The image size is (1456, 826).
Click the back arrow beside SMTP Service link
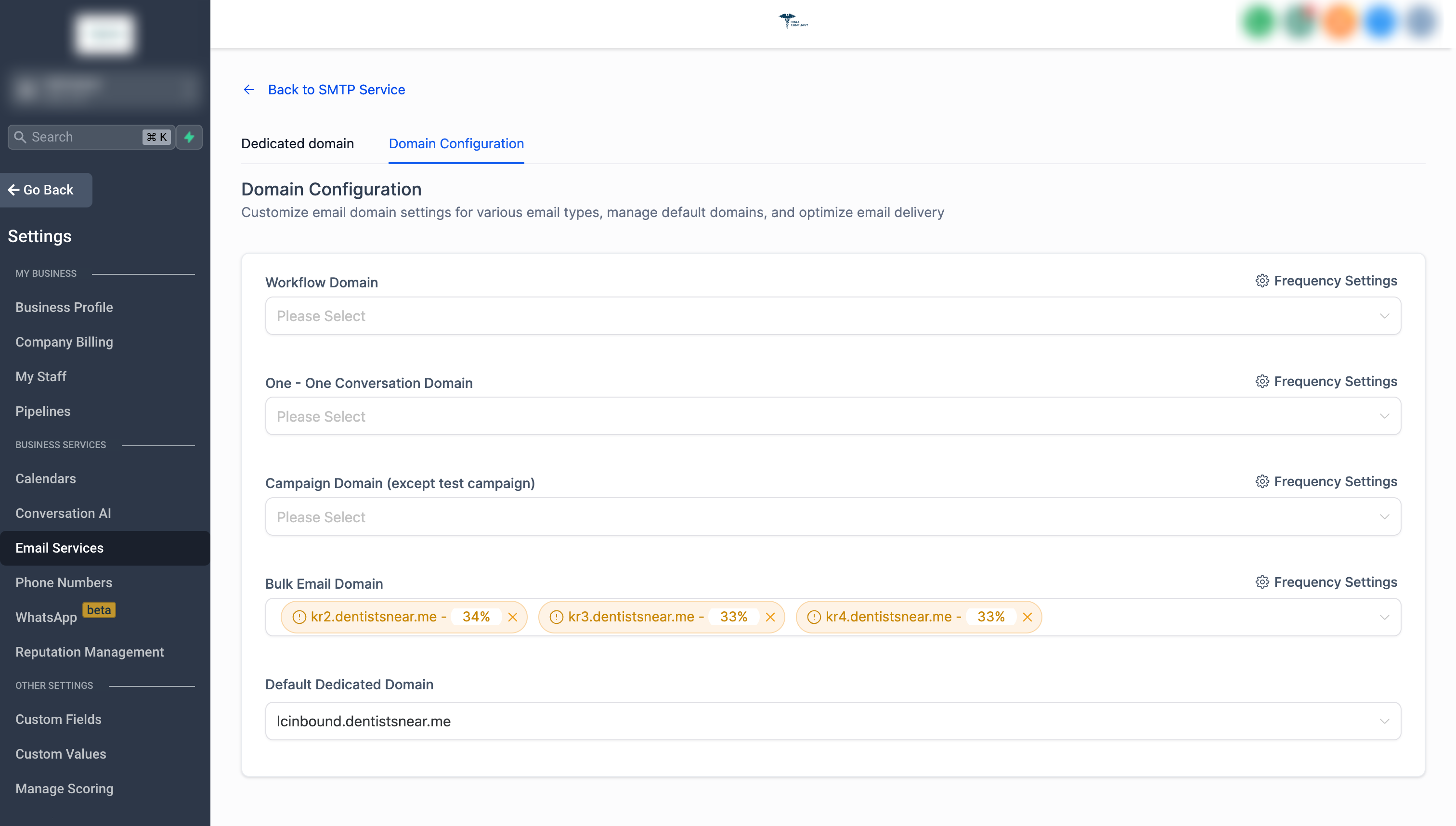point(248,90)
